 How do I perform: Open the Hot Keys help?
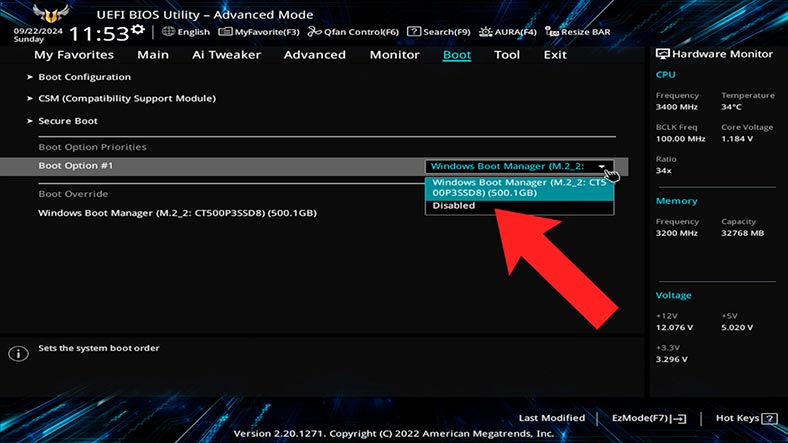(x=737, y=418)
